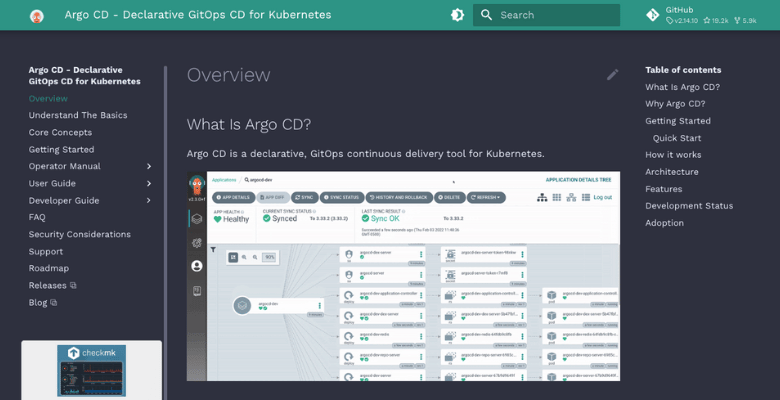Click the pods grid view icon
This screenshot has height=400, width=780.
coord(557,198)
